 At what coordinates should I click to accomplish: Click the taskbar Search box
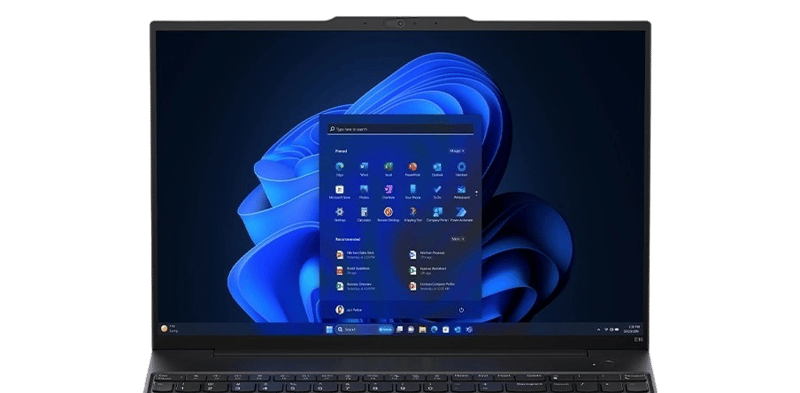365,330
